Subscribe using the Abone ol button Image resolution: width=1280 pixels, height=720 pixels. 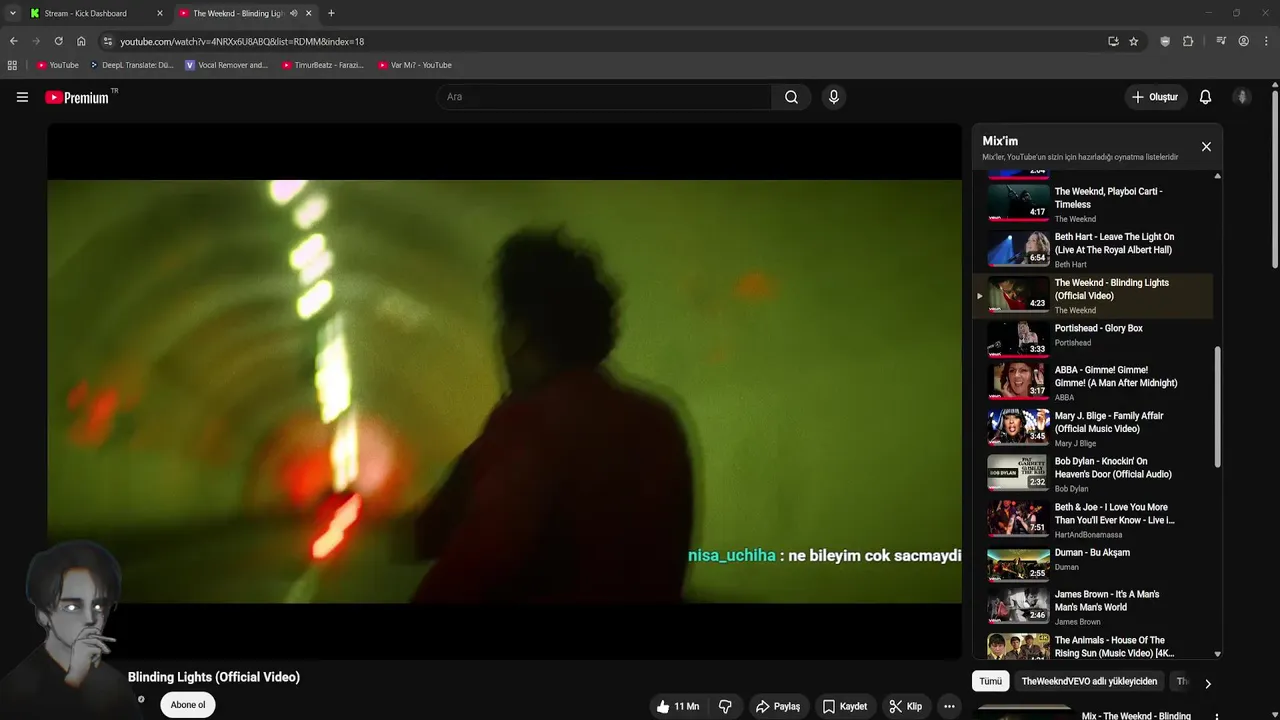(188, 705)
